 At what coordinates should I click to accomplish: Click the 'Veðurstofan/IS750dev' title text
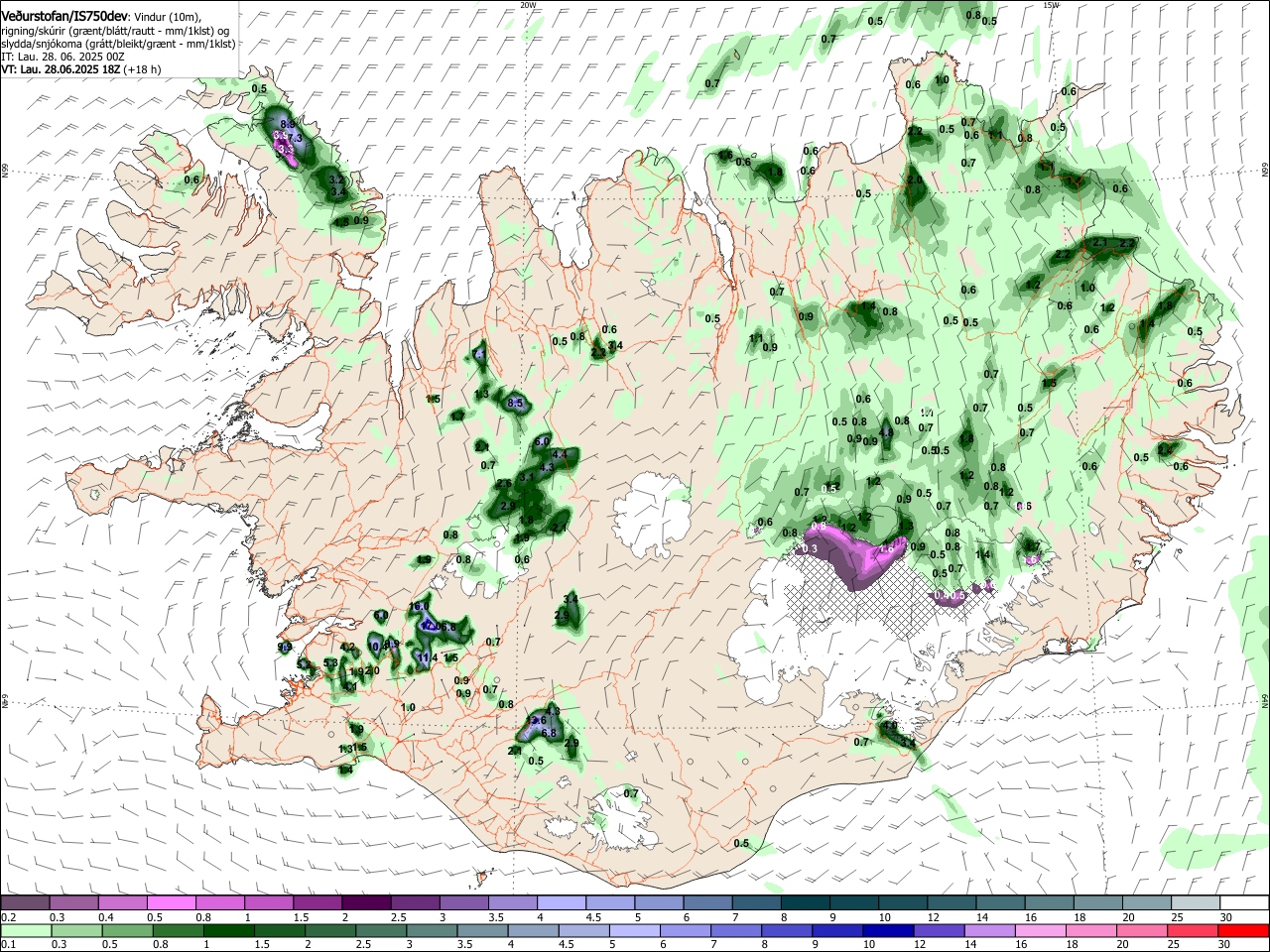click(x=64, y=17)
